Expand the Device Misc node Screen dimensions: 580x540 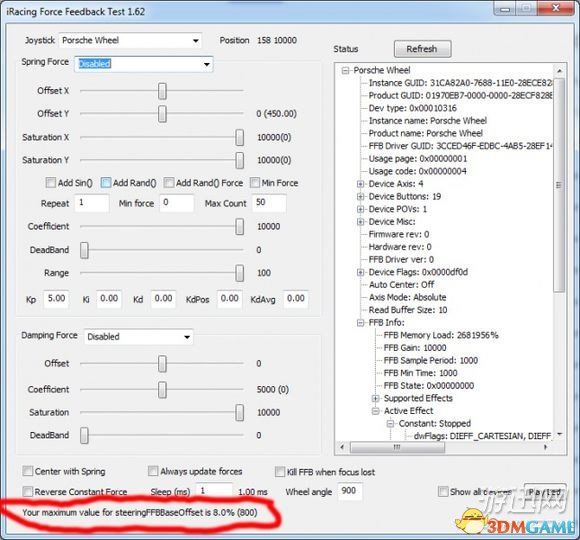[x=360, y=222]
